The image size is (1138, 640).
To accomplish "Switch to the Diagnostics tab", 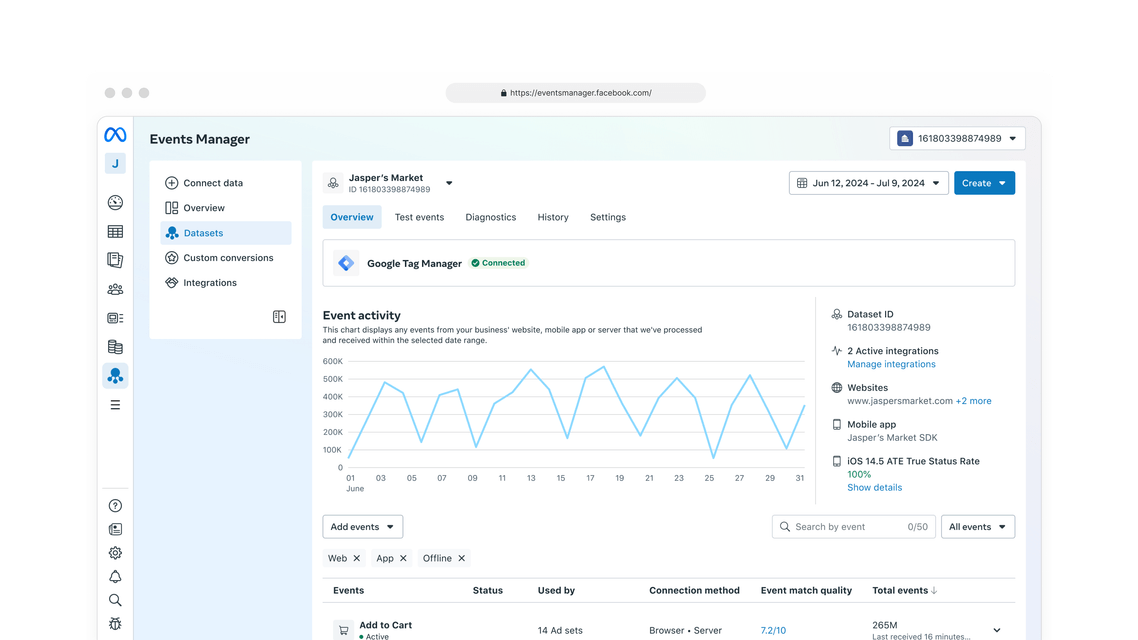I will 491,217.
